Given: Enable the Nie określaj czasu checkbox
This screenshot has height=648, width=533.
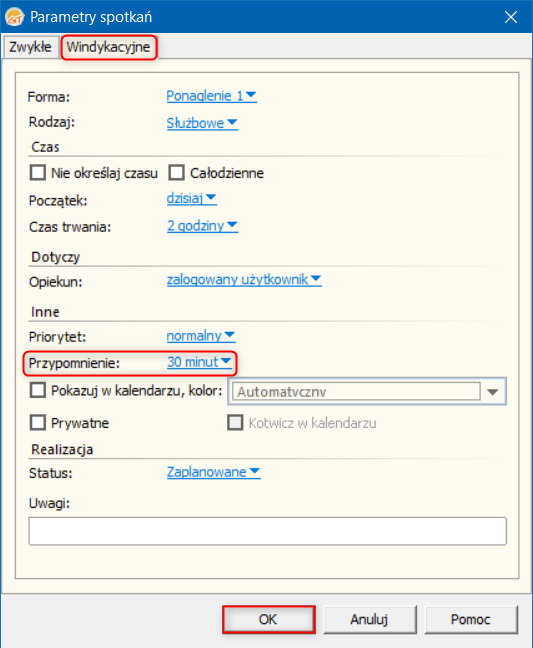Looking at the screenshot, I should pyautogui.click(x=38, y=172).
